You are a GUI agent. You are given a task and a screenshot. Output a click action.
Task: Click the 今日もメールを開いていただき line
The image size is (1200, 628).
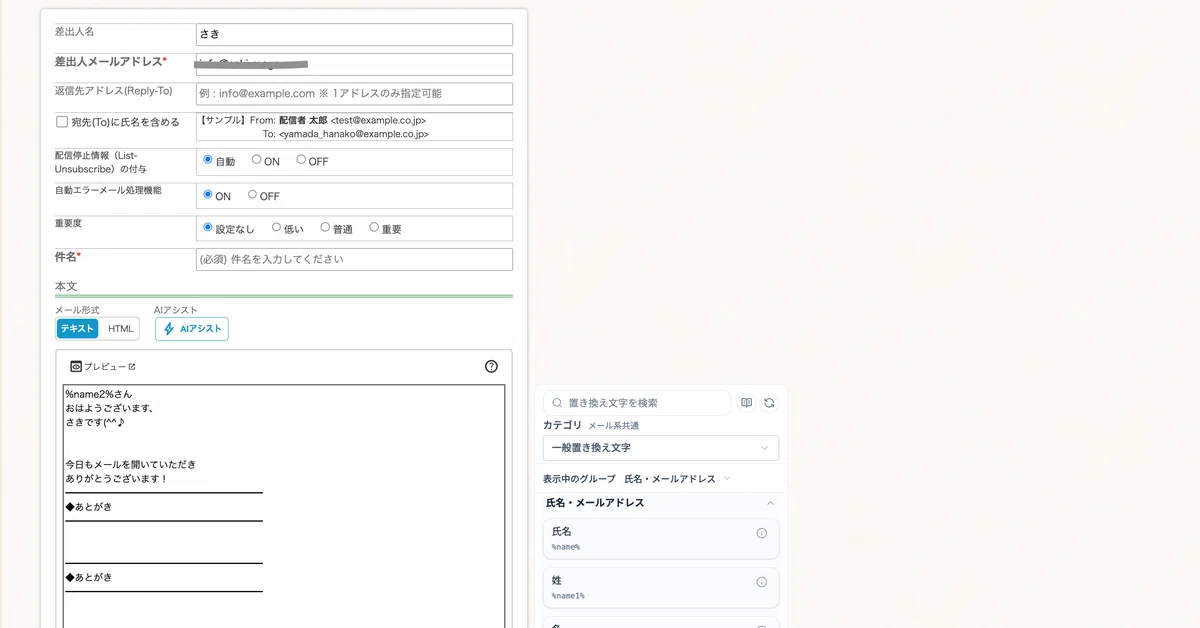[130, 465]
